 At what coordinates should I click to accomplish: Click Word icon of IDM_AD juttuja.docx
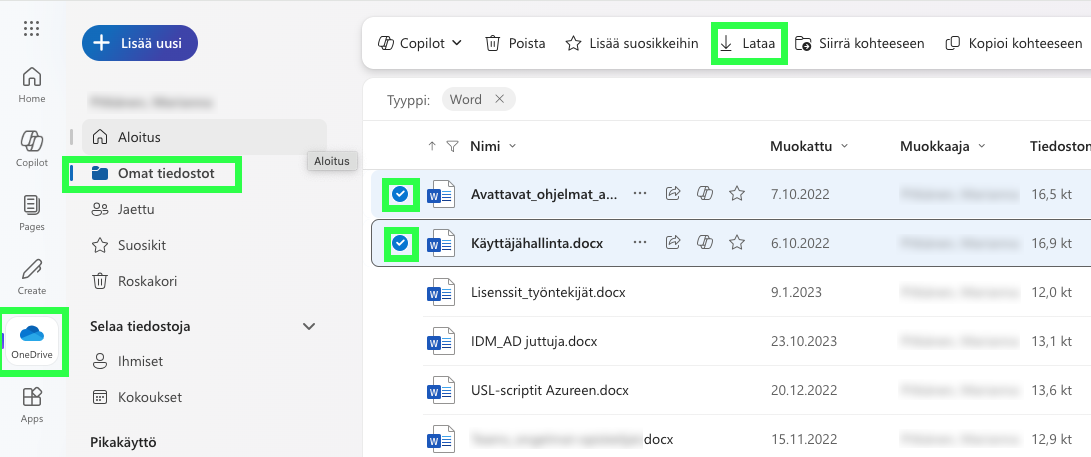(440, 342)
